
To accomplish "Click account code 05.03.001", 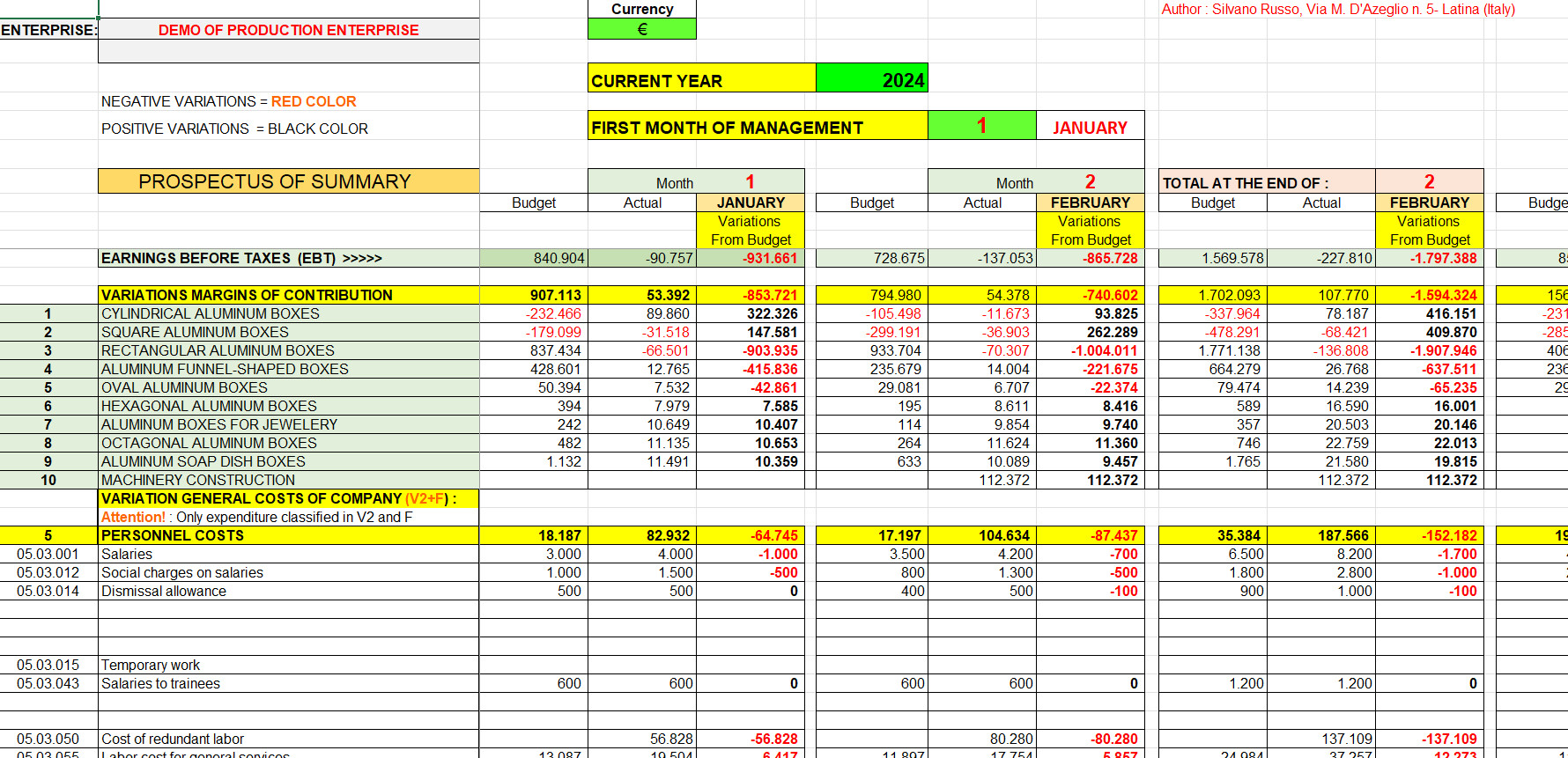I will [48, 554].
